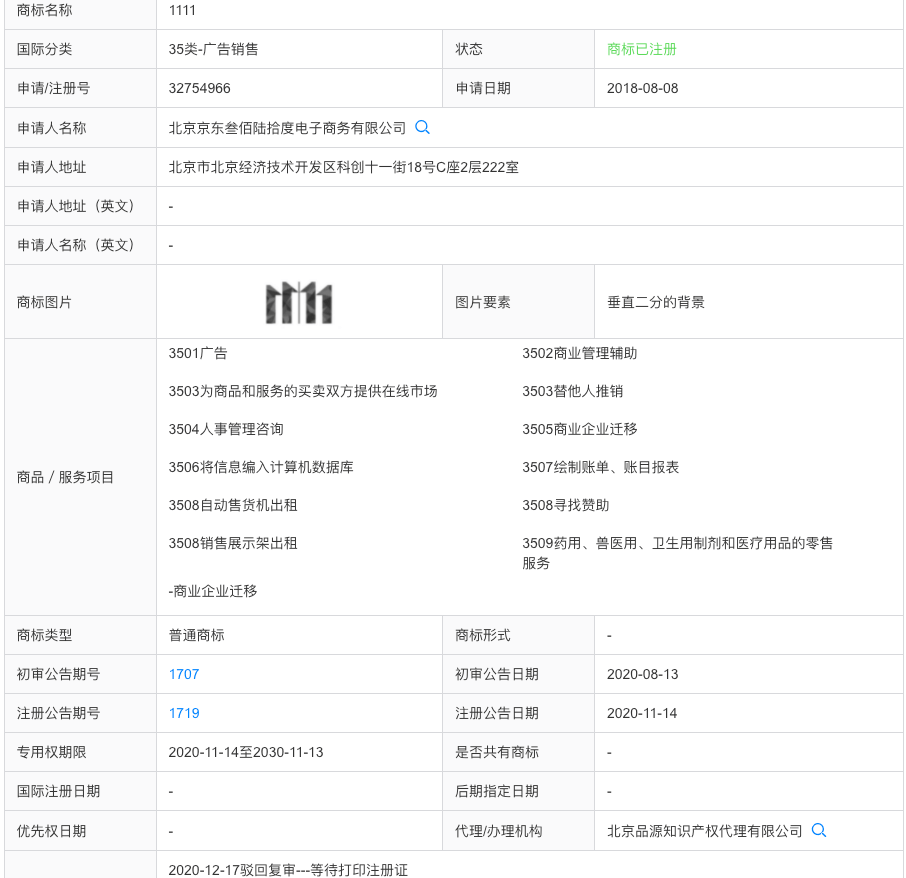The image size is (906, 878).
Task: Select service item 3501广告
Action: [x=196, y=353]
